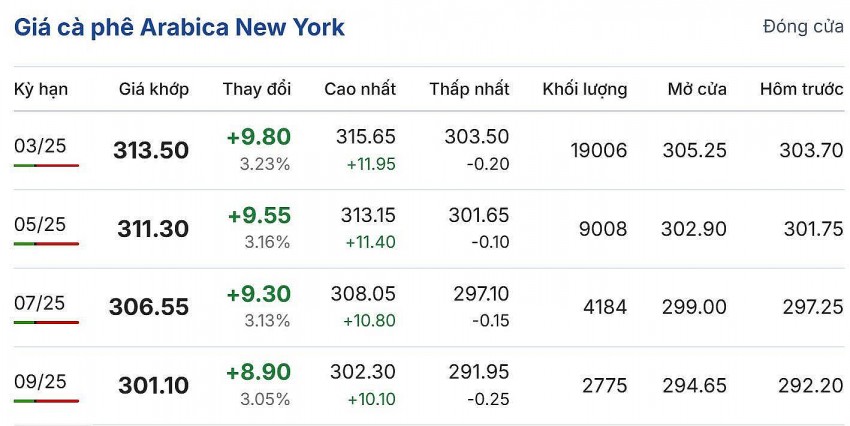Click the 'Mở cửa' column header
This screenshot has width=850, height=426.
697,89
